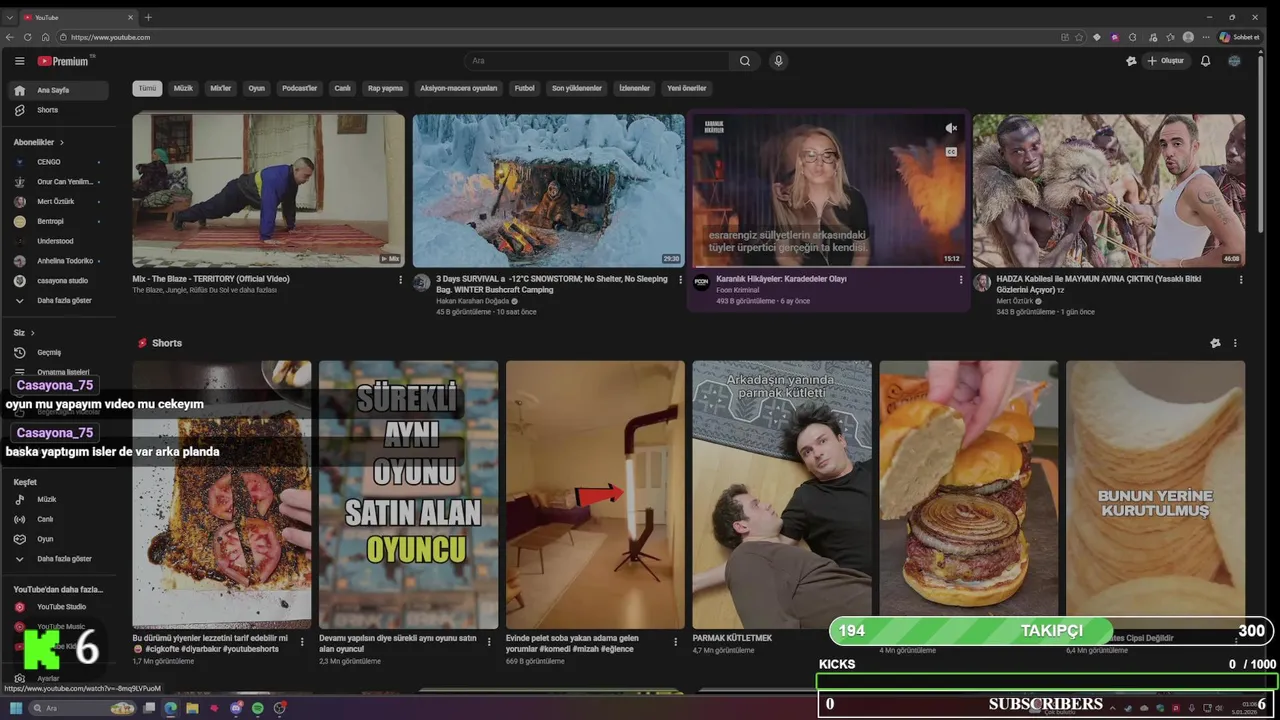Image resolution: width=1280 pixels, height=720 pixels.
Task: Click the Shorts shelf settings icon
Action: (1215, 343)
